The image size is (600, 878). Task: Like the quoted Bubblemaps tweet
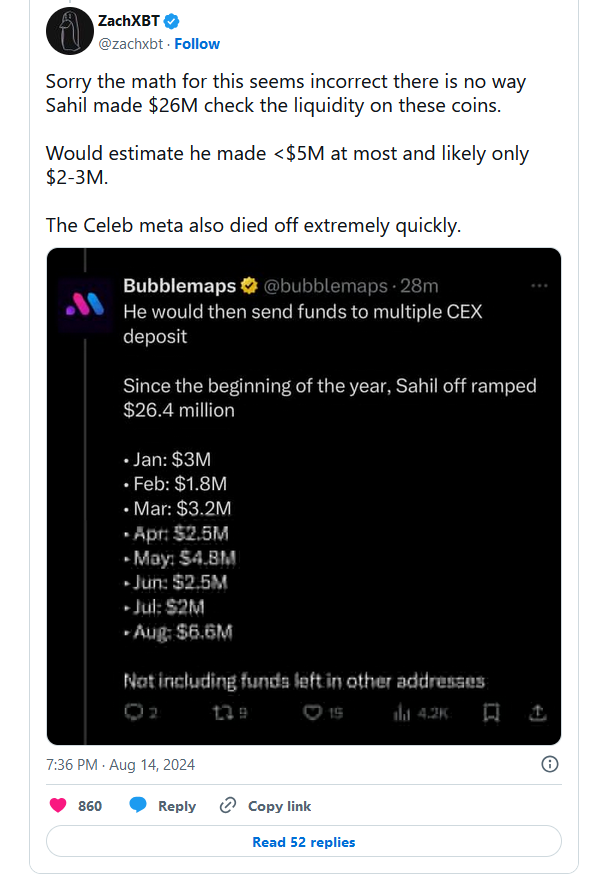pyautogui.click(x=311, y=713)
